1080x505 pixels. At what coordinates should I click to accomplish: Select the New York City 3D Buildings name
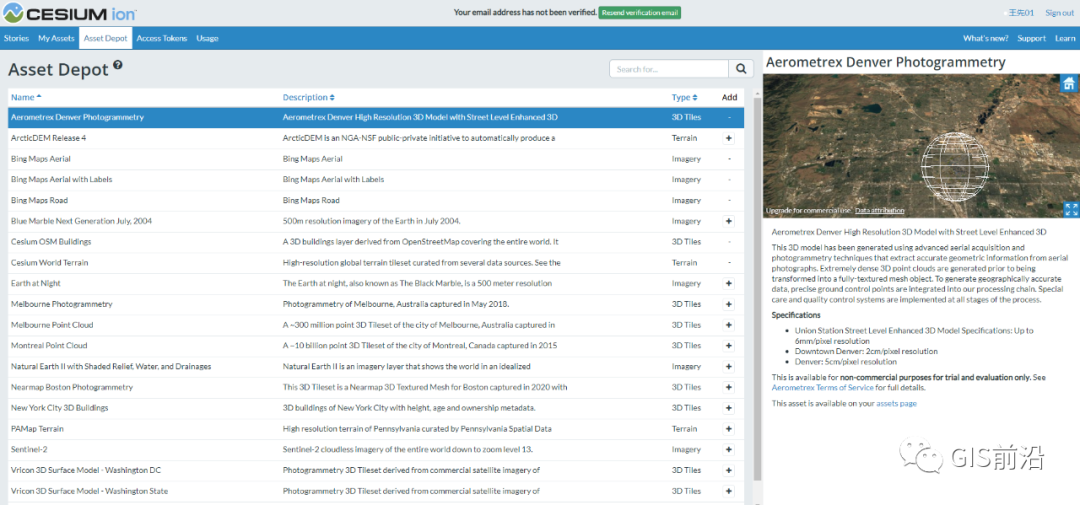[x=59, y=408]
